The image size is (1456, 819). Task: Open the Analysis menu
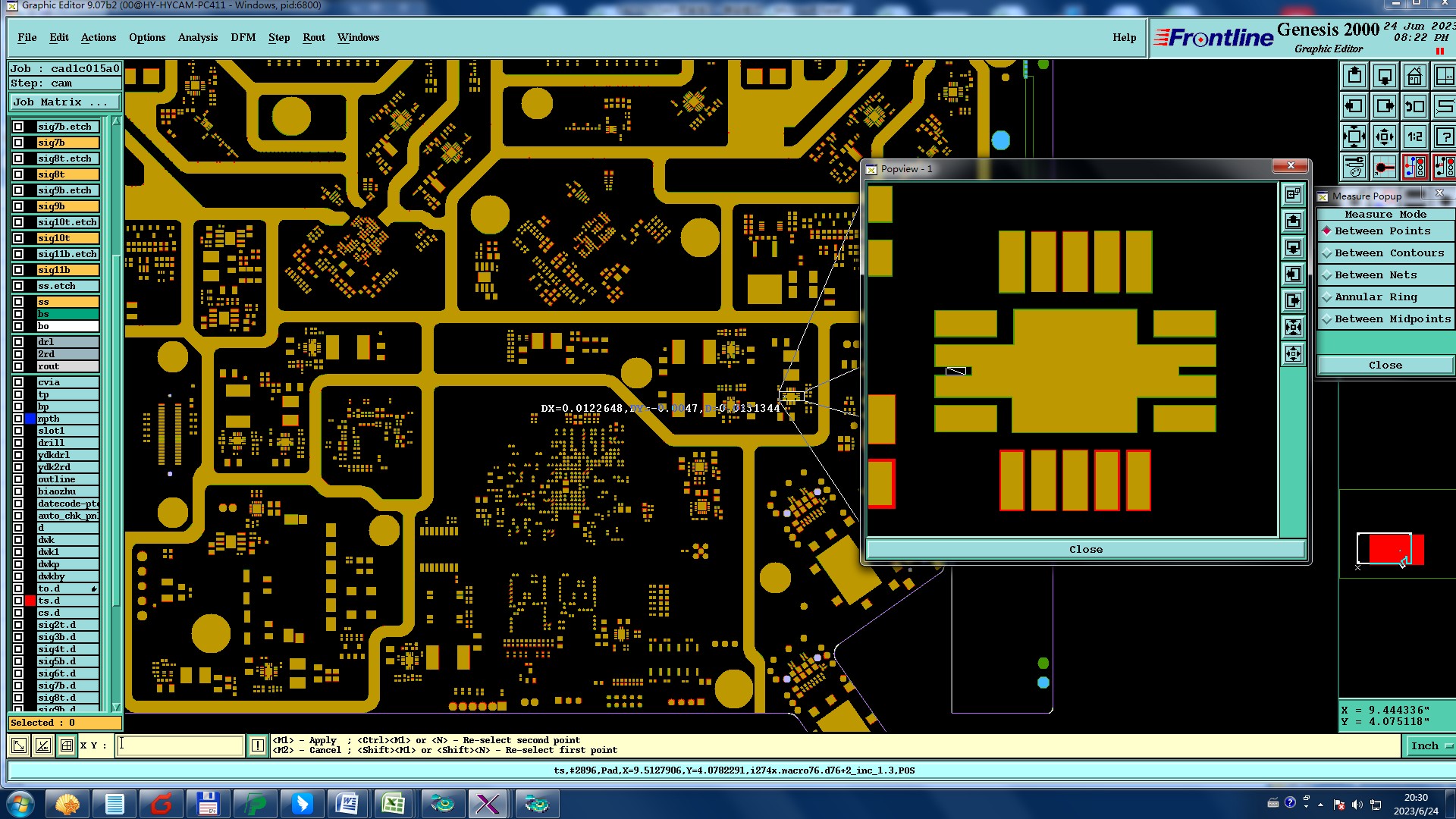197,37
